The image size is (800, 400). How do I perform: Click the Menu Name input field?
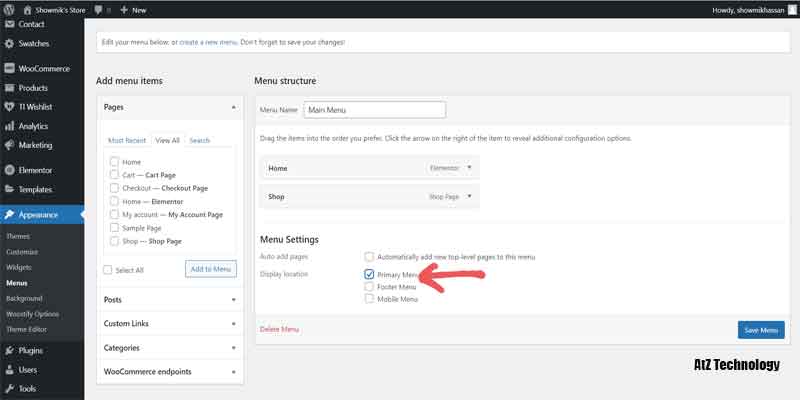tap(374, 110)
